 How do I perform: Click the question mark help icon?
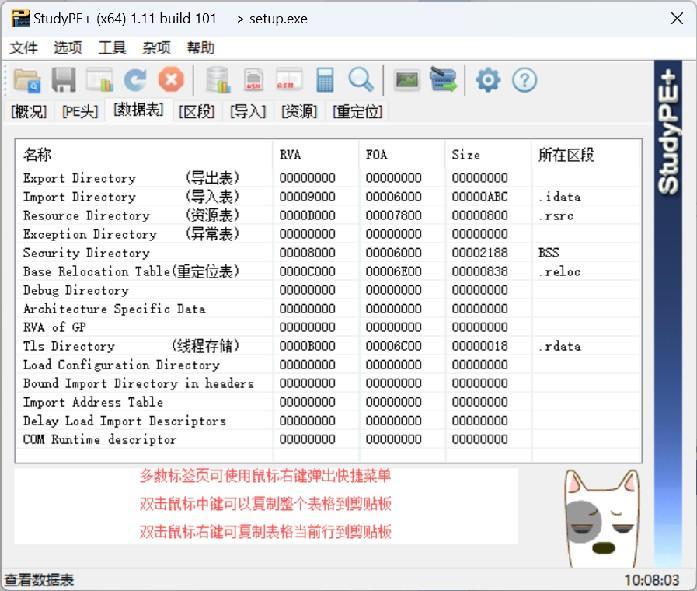pyautogui.click(x=525, y=80)
